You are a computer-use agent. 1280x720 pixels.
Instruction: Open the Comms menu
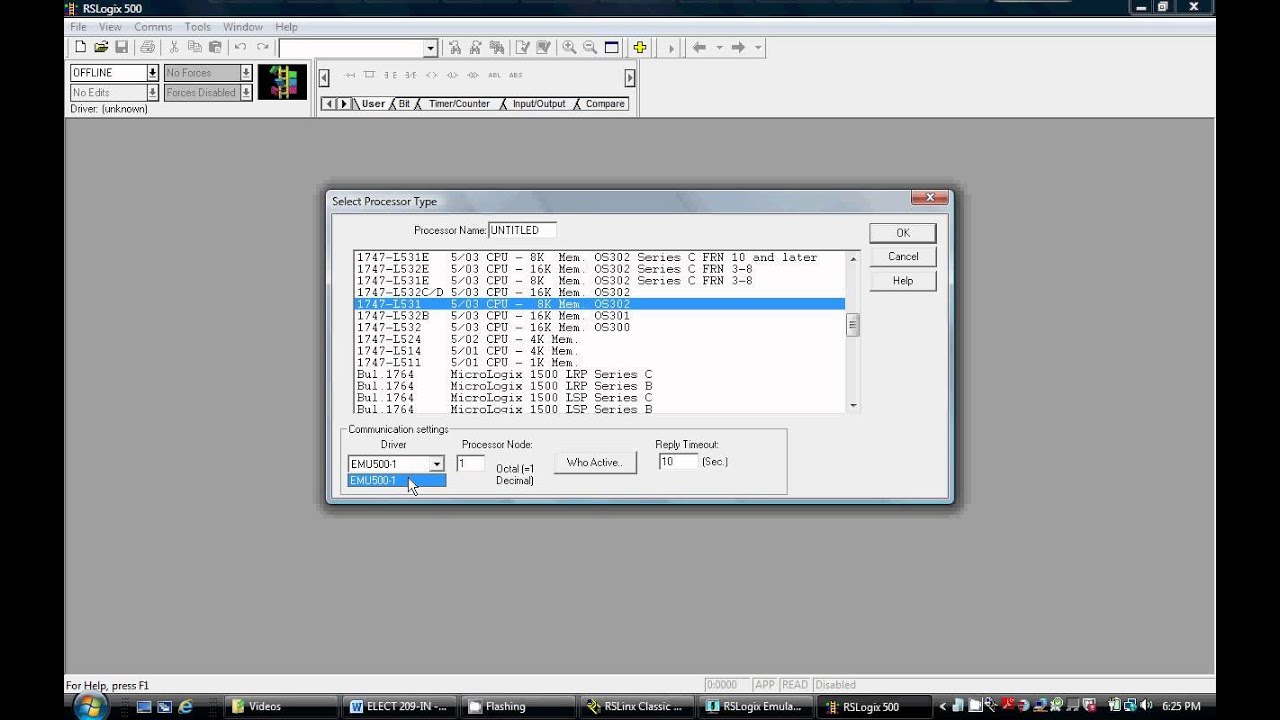coord(153,27)
